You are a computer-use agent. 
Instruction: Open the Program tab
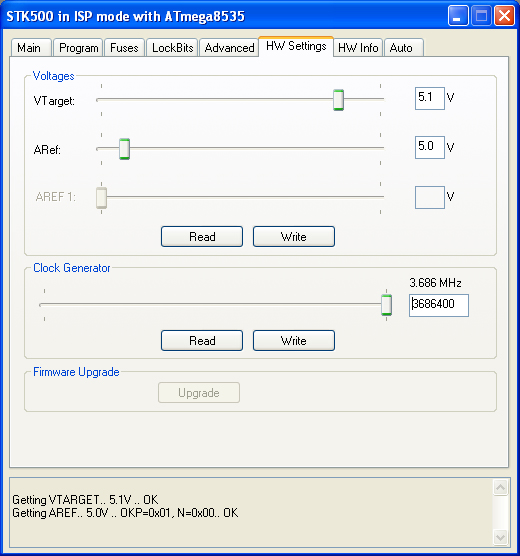78,48
